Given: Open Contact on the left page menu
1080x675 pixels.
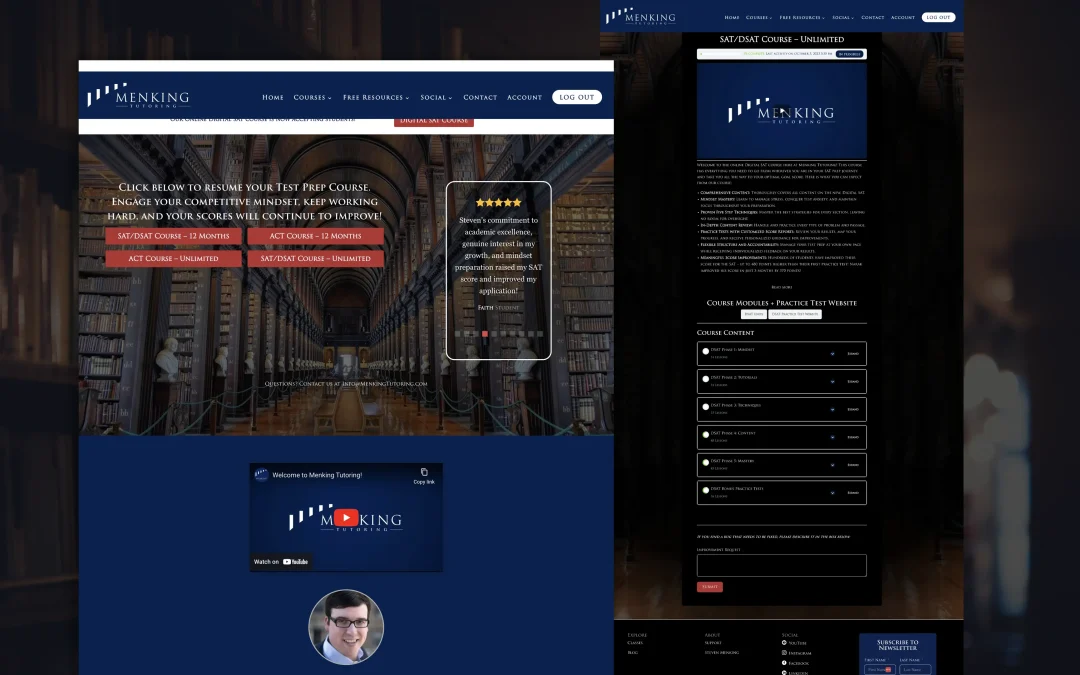Looking at the screenshot, I should [x=480, y=97].
